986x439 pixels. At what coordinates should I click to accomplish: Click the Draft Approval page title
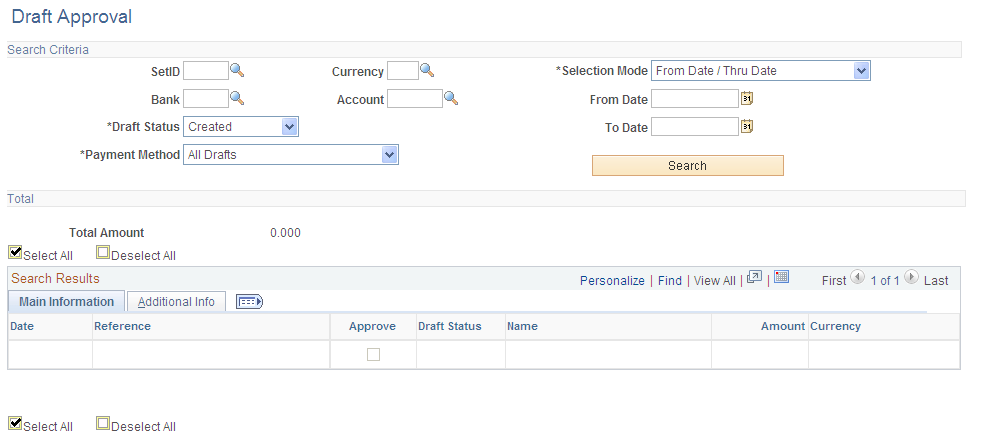(72, 16)
